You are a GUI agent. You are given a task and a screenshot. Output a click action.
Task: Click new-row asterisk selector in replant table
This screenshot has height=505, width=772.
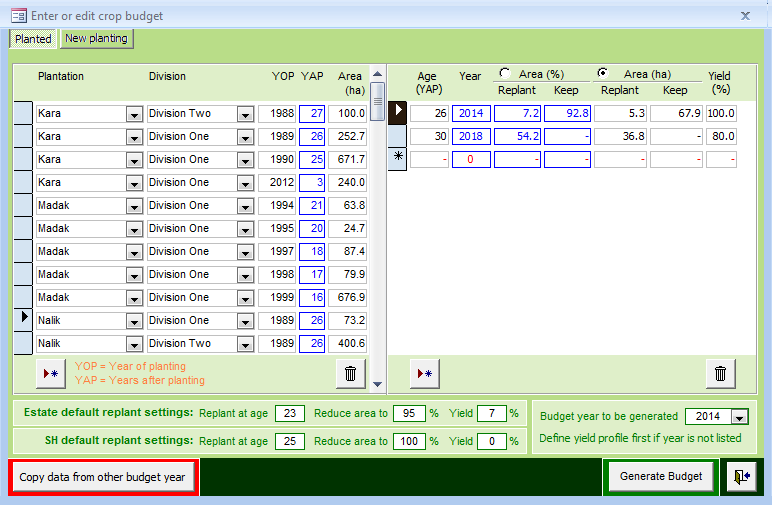click(x=397, y=159)
